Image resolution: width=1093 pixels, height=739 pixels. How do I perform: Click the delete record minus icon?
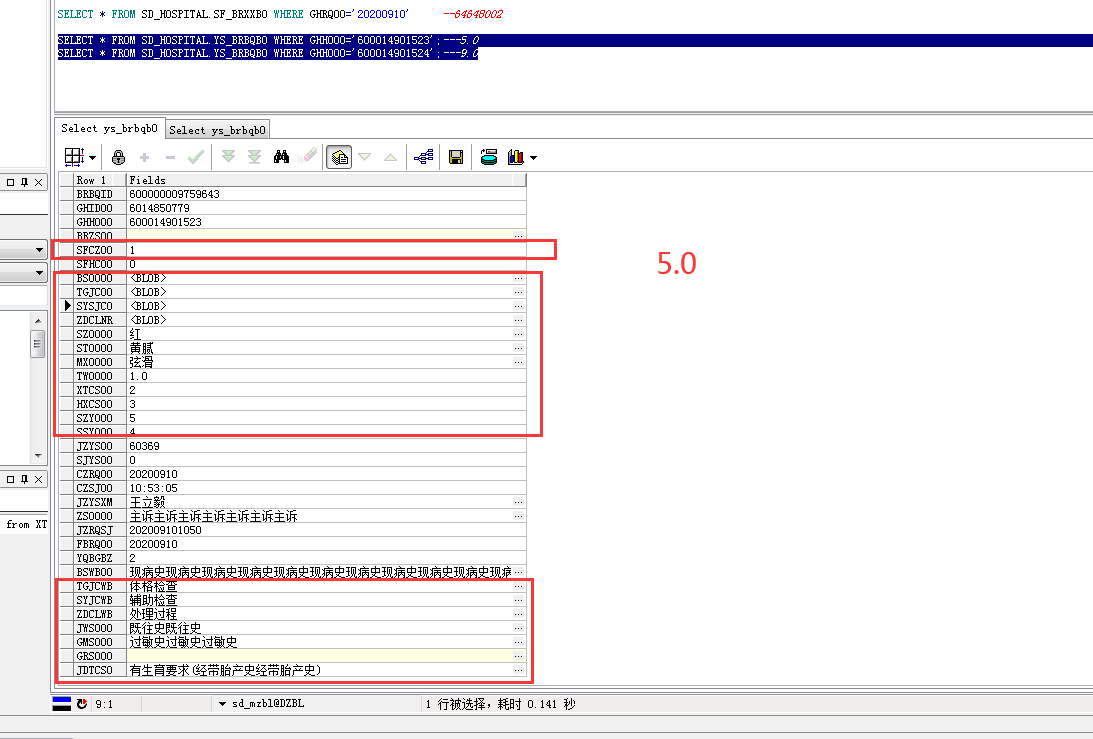(170, 158)
